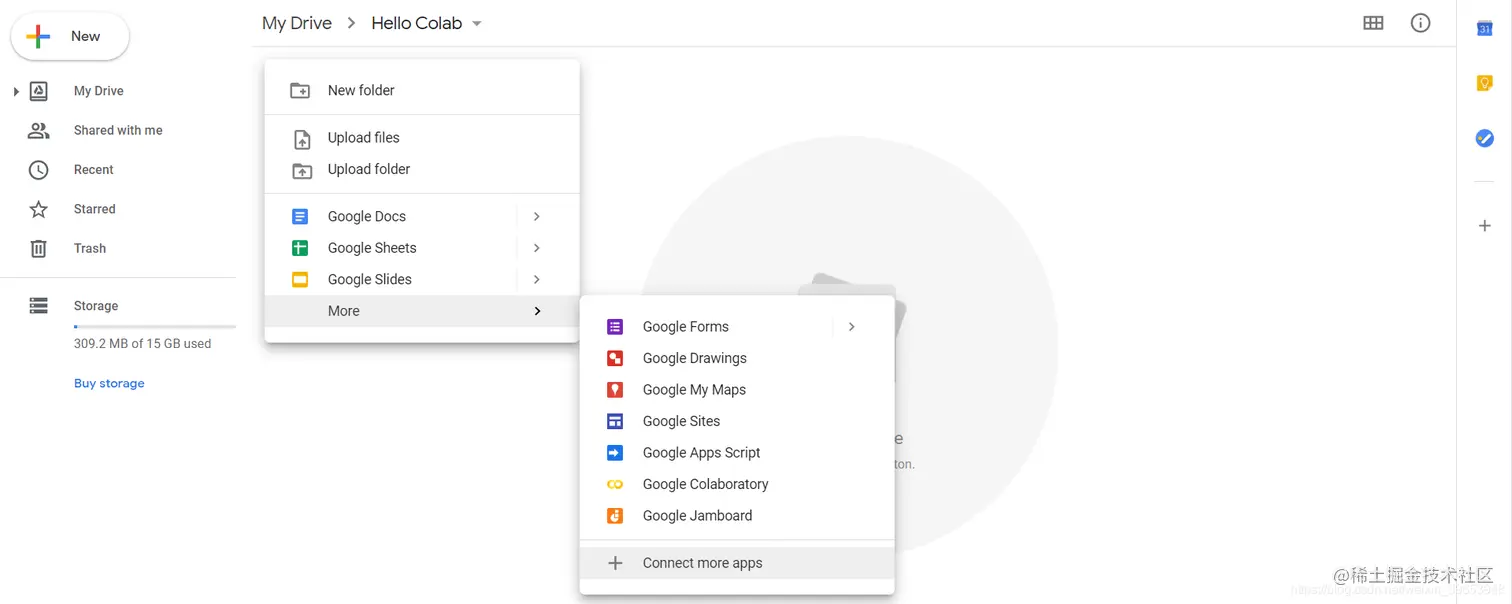Click the Recent clock icon
1512x604 pixels.
(38, 170)
